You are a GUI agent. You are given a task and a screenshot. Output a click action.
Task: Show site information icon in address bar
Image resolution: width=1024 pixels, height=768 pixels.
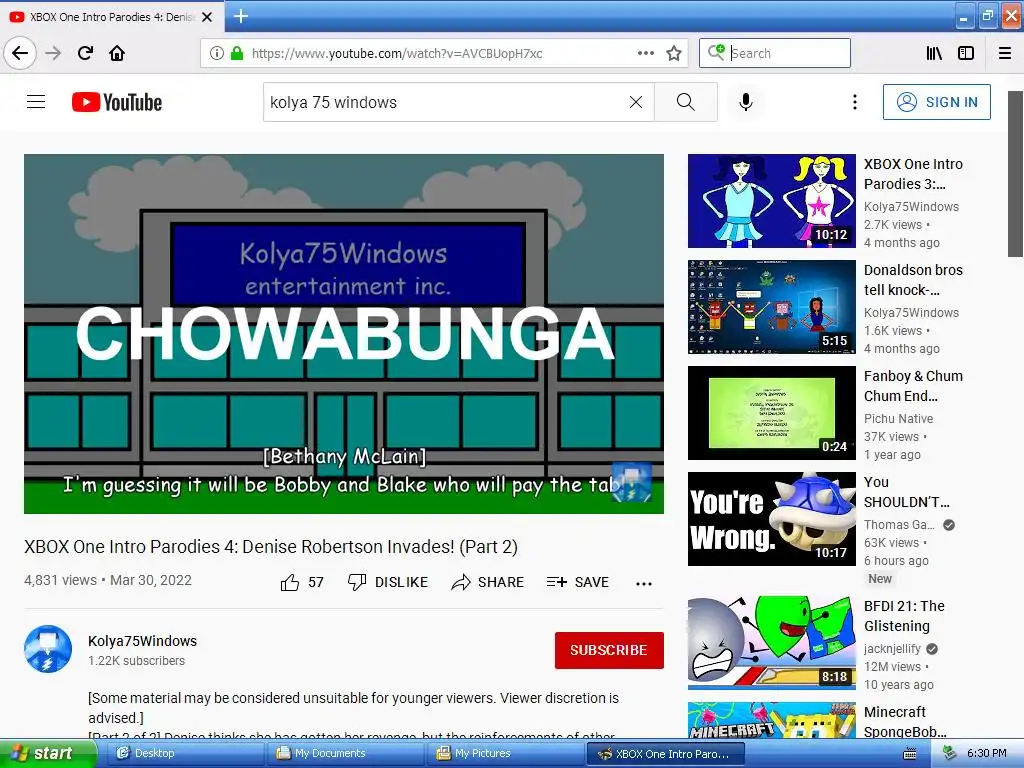point(216,53)
